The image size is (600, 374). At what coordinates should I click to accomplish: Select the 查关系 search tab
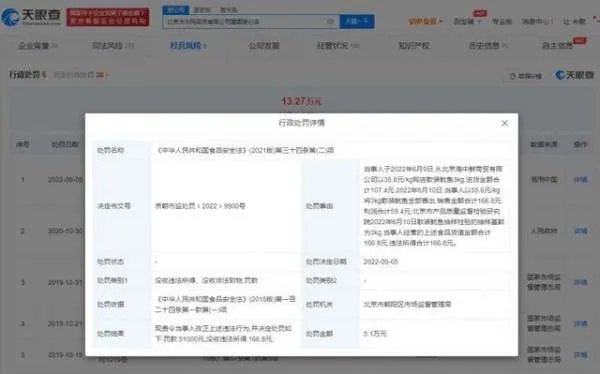(x=228, y=10)
